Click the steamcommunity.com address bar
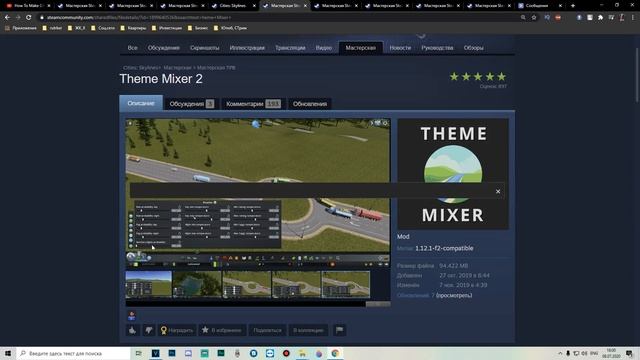Image resolution: width=640 pixels, height=360 pixels. (278, 18)
